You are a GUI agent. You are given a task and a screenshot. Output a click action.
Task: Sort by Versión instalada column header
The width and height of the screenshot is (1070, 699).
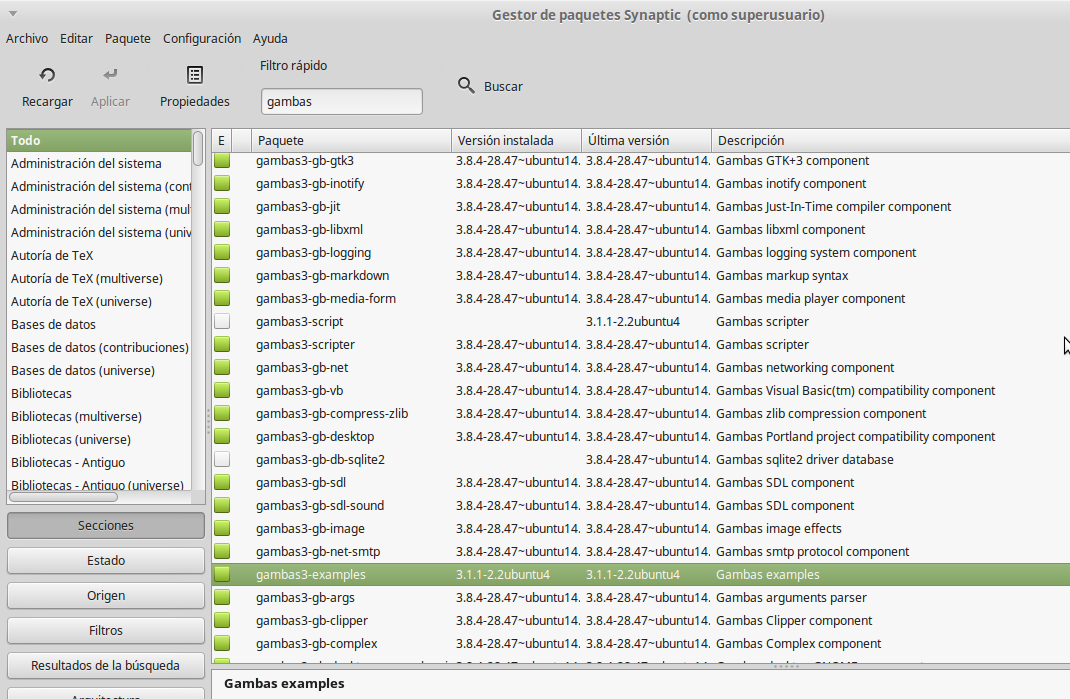516,140
